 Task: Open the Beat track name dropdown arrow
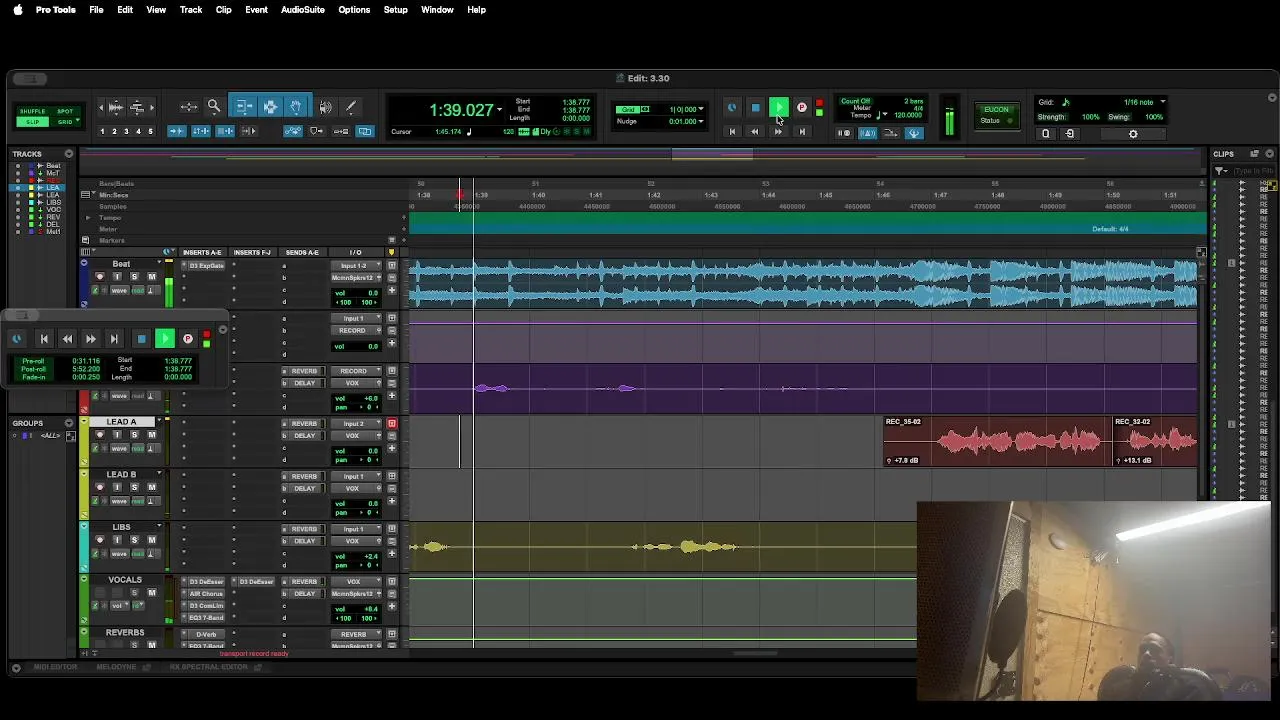click(159, 263)
